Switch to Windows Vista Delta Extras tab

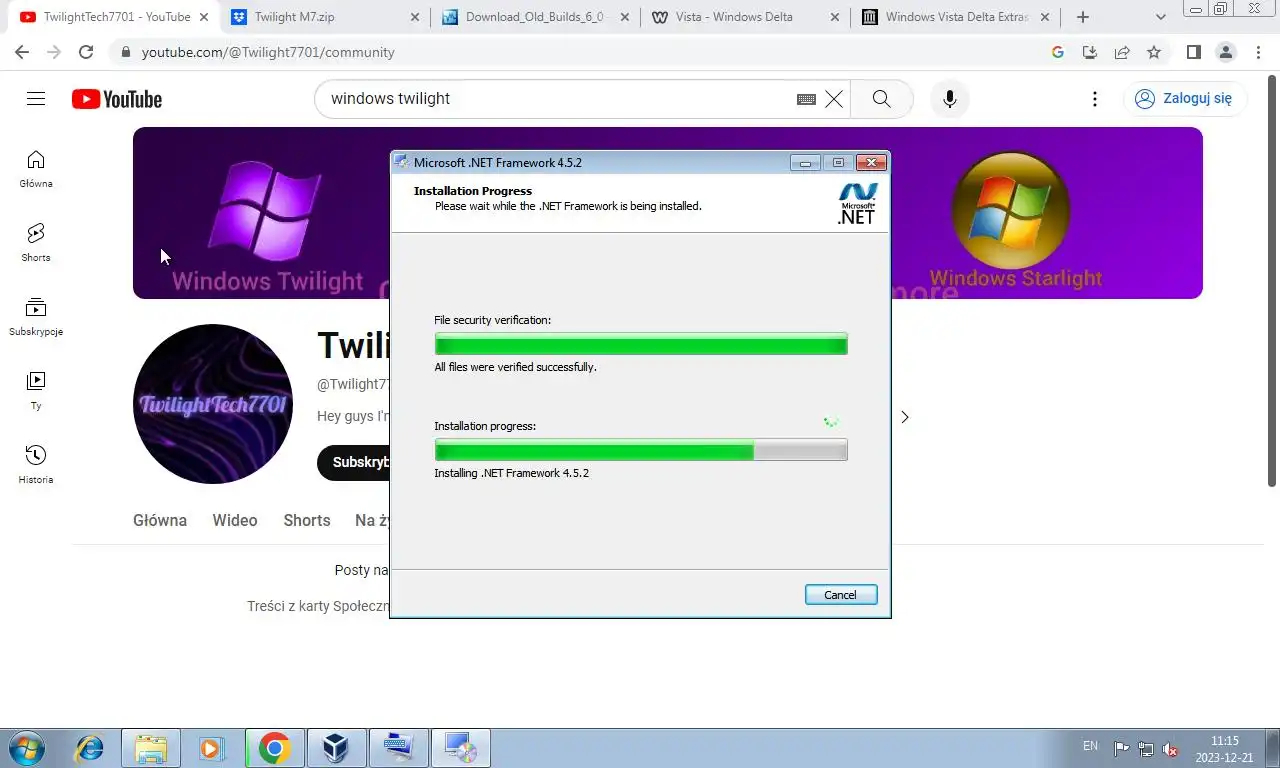[x=955, y=17]
